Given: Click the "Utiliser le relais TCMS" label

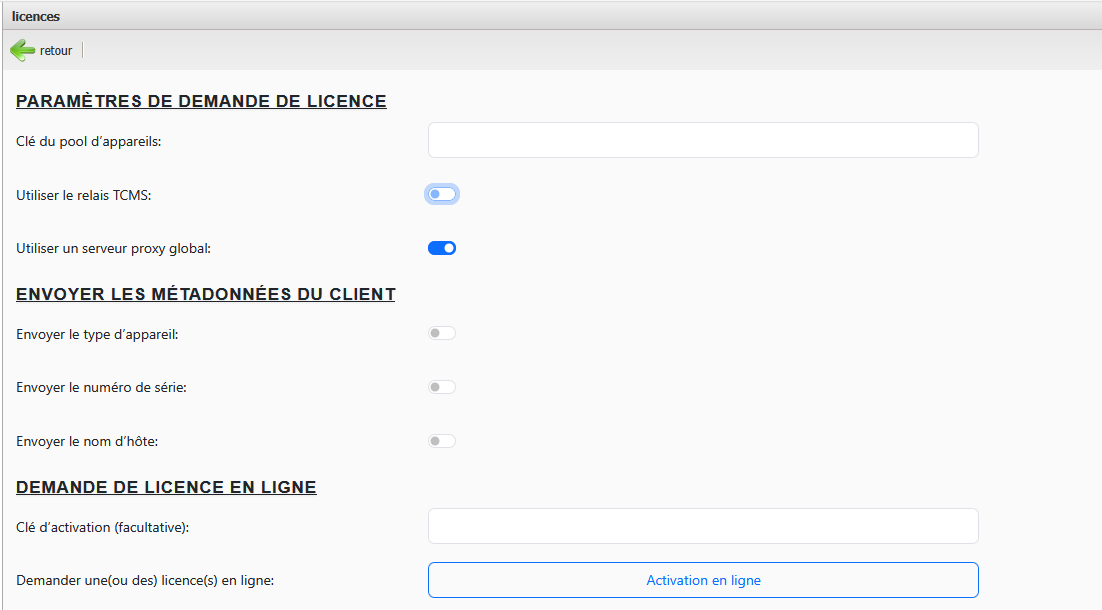Looking at the screenshot, I should [84, 195].
